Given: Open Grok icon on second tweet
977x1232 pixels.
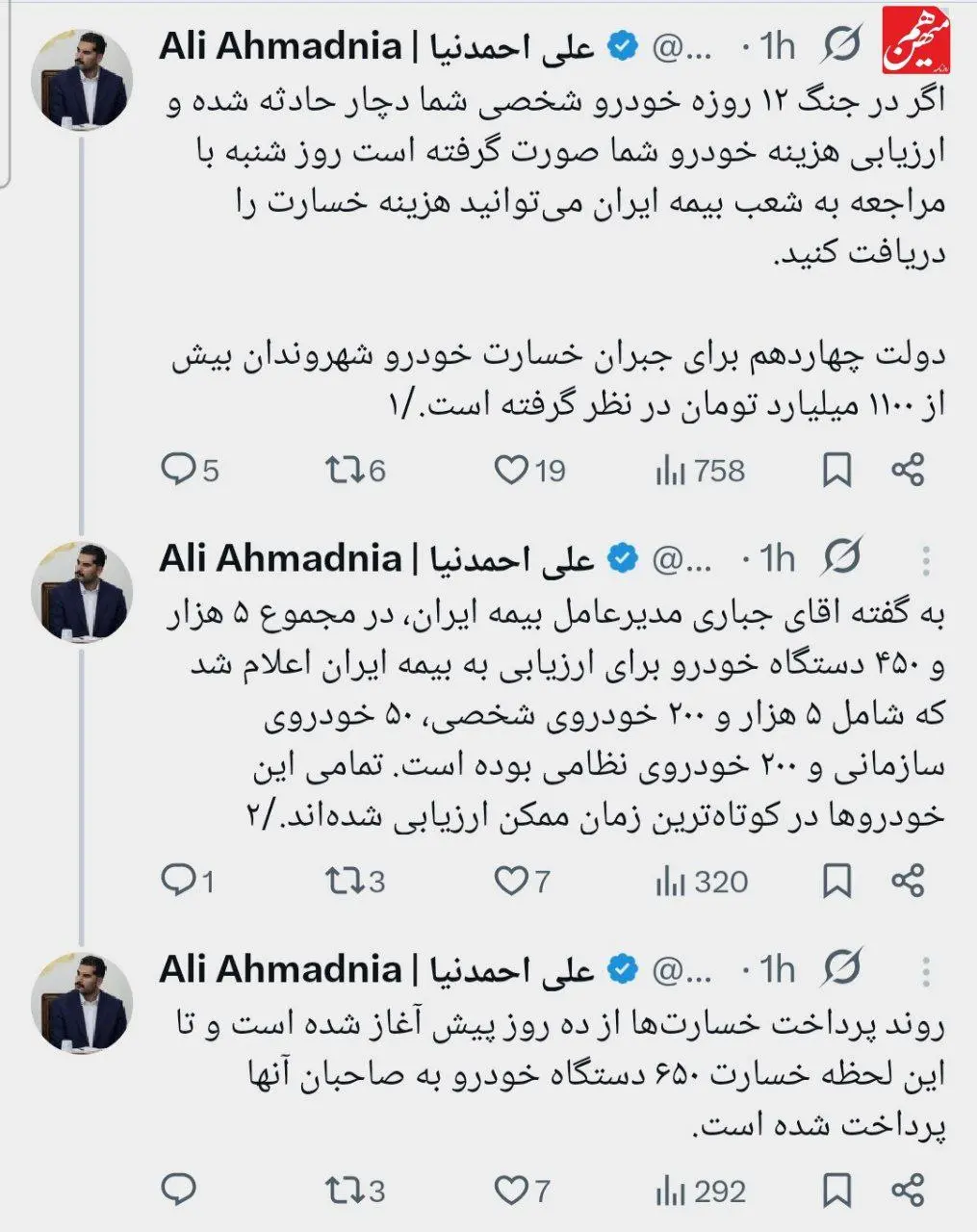Looking at the screenshot, I should 842,558.
